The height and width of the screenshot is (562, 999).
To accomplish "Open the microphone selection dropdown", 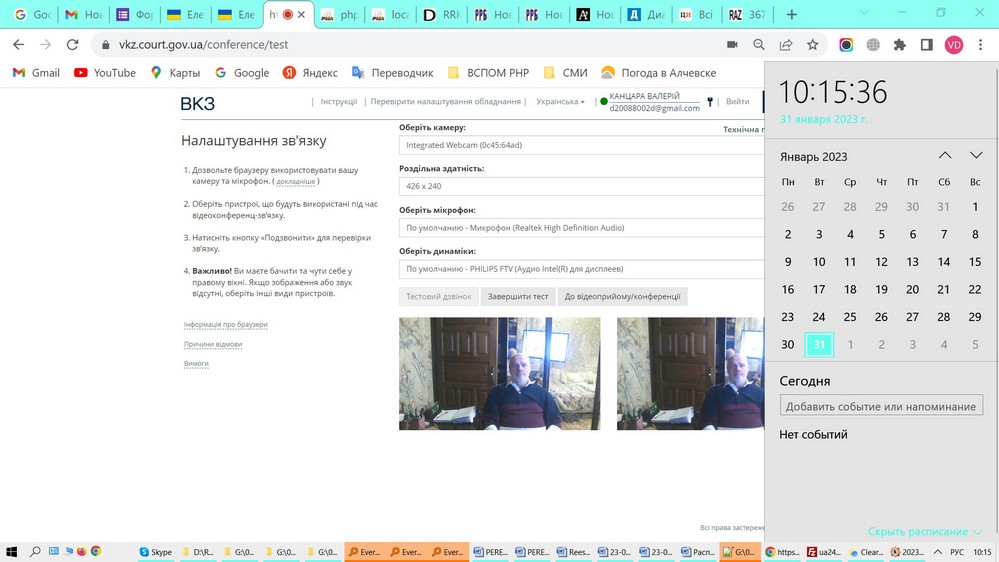I will tap(581, 227).
